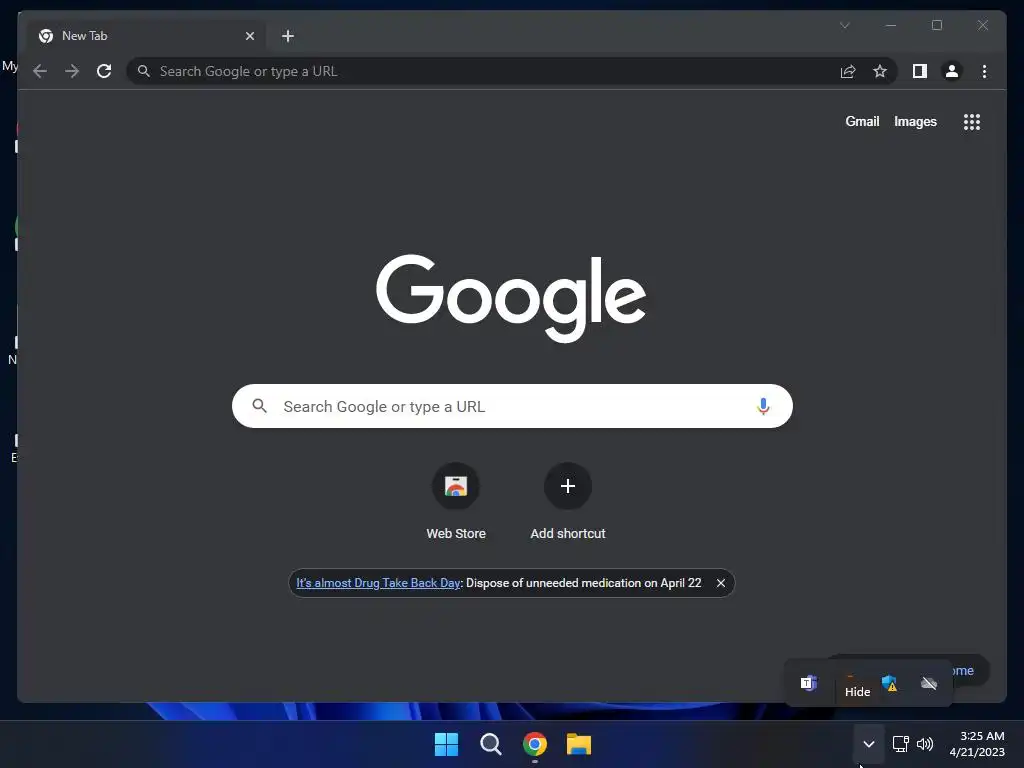Open the Windows Start menu

click(x=446, y=744)
